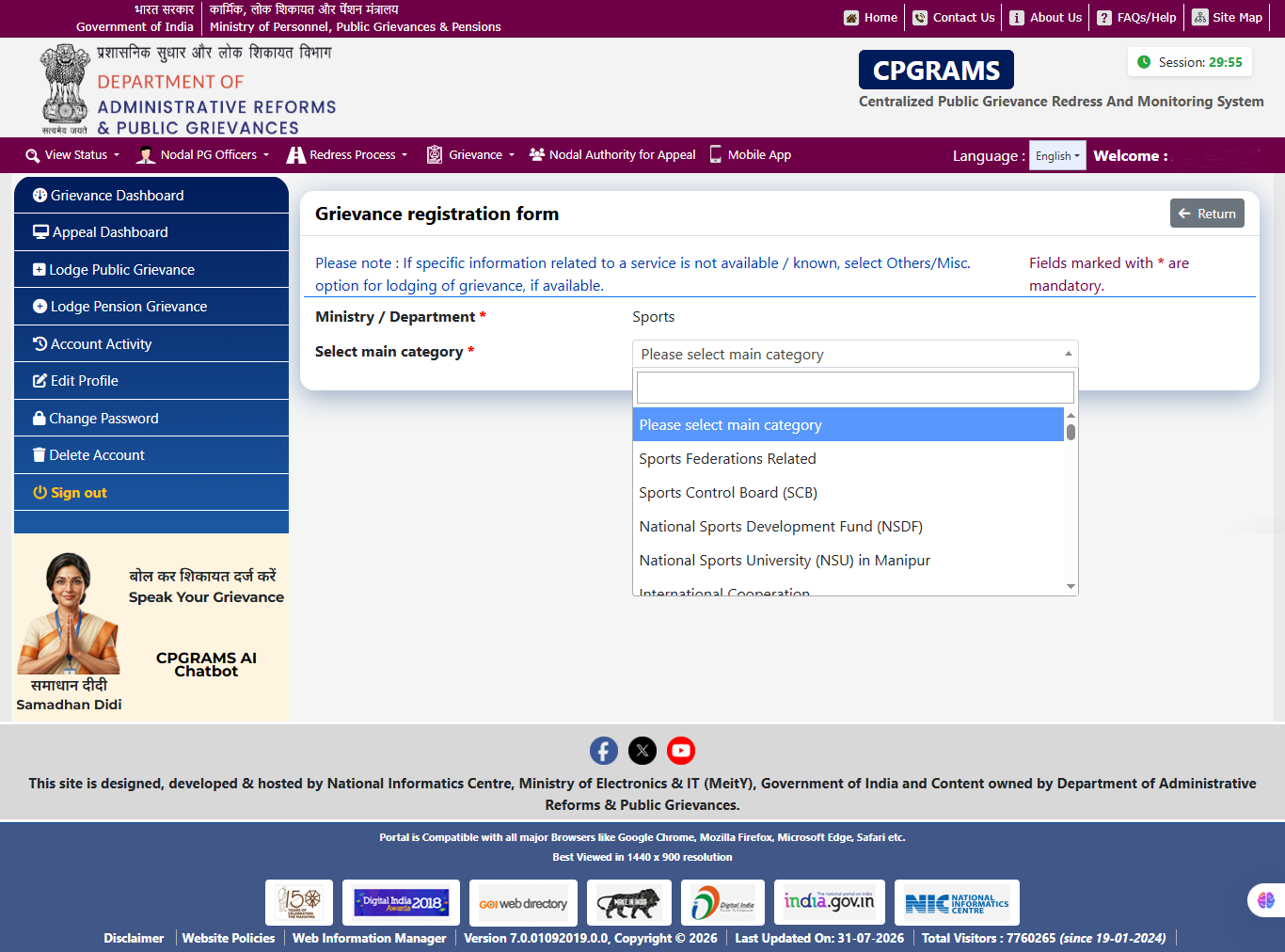Click the Site Map icon
The height and width of the screenshot is (952, 1285).
1200,18
